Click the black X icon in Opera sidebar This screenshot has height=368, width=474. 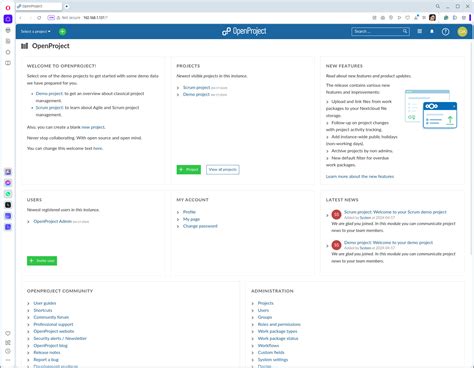pyautogui.click(x=8, y=205)
